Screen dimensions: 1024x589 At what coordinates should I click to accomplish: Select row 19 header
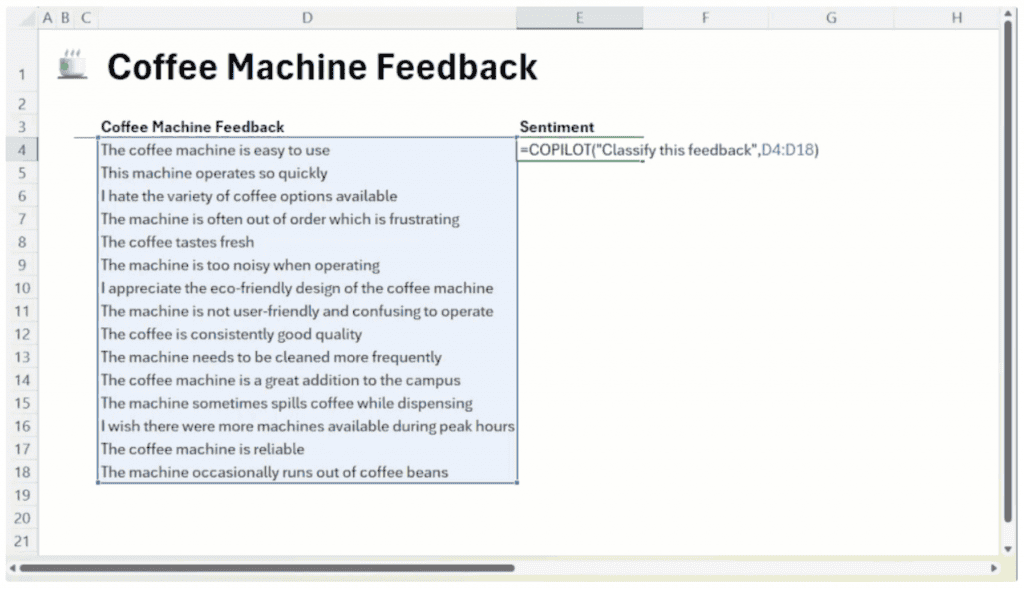click(21, 495)
